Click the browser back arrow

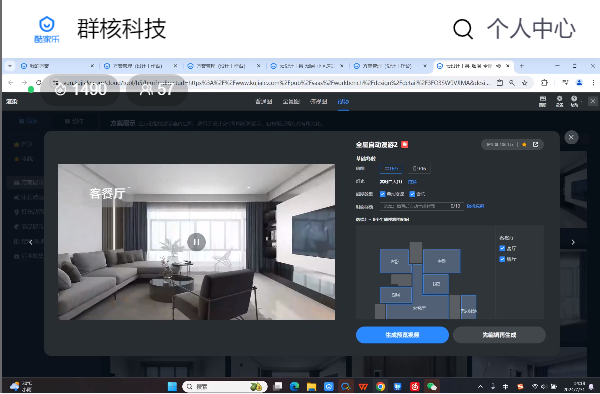(x=11, y=83)
